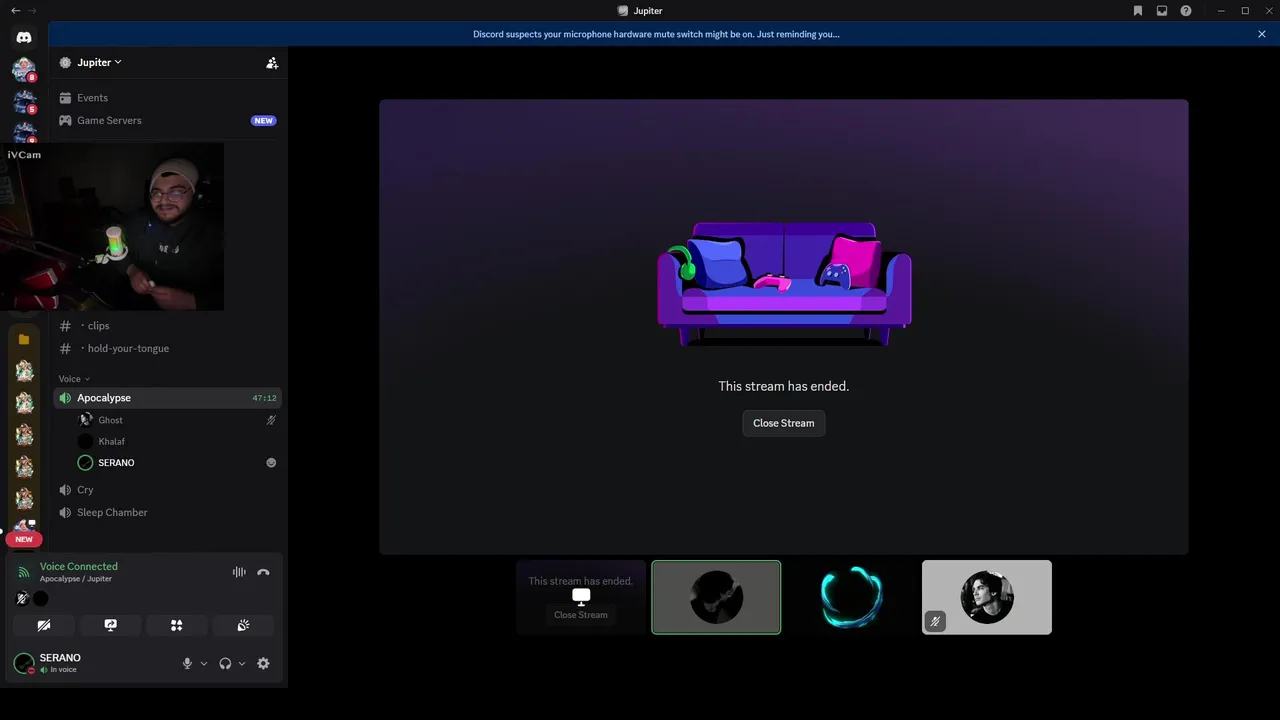Join the Sleep Chamber voice channel
The height and width of the screenshot is (720, 1280).
[x=167, y=512]
